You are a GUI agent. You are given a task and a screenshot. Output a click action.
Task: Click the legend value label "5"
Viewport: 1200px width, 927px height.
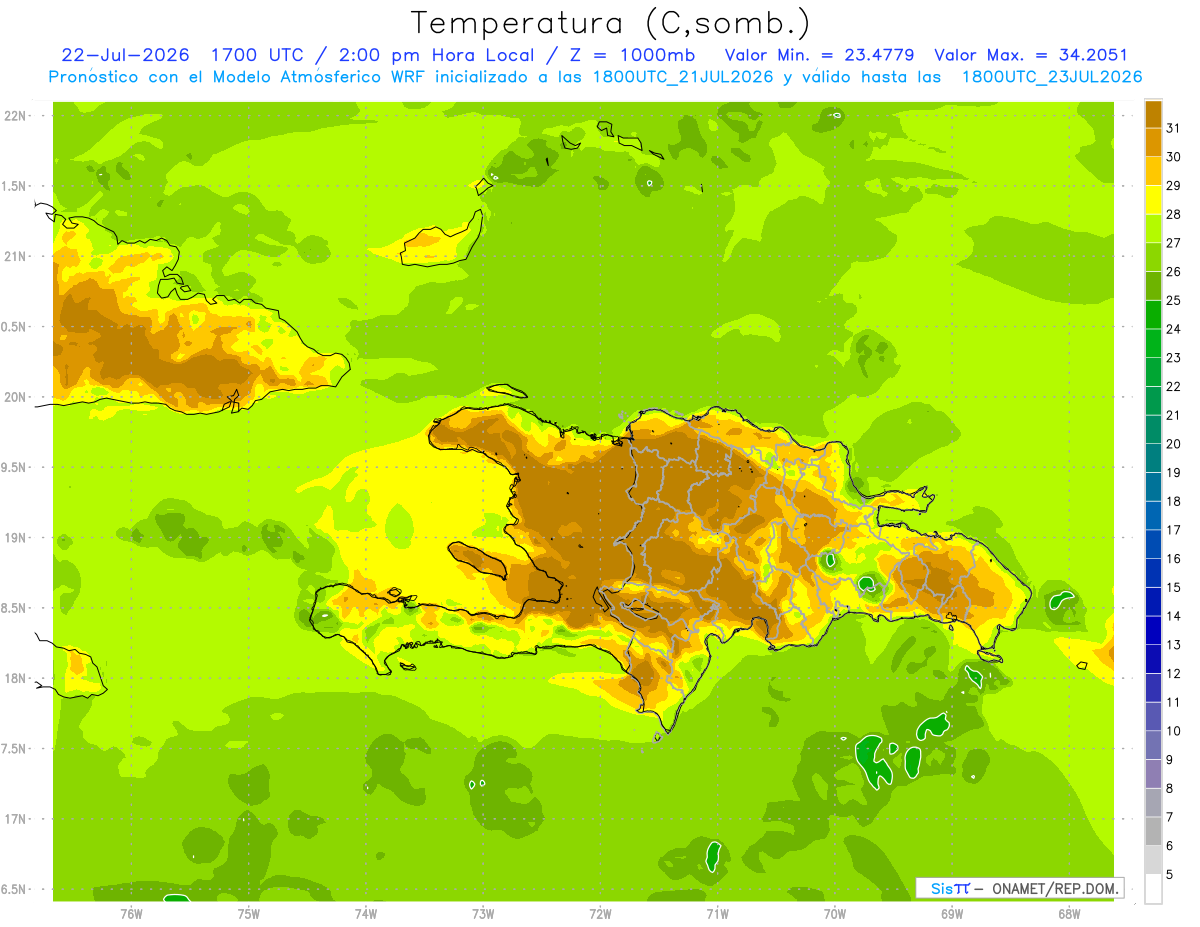[x=1170, y=875]
